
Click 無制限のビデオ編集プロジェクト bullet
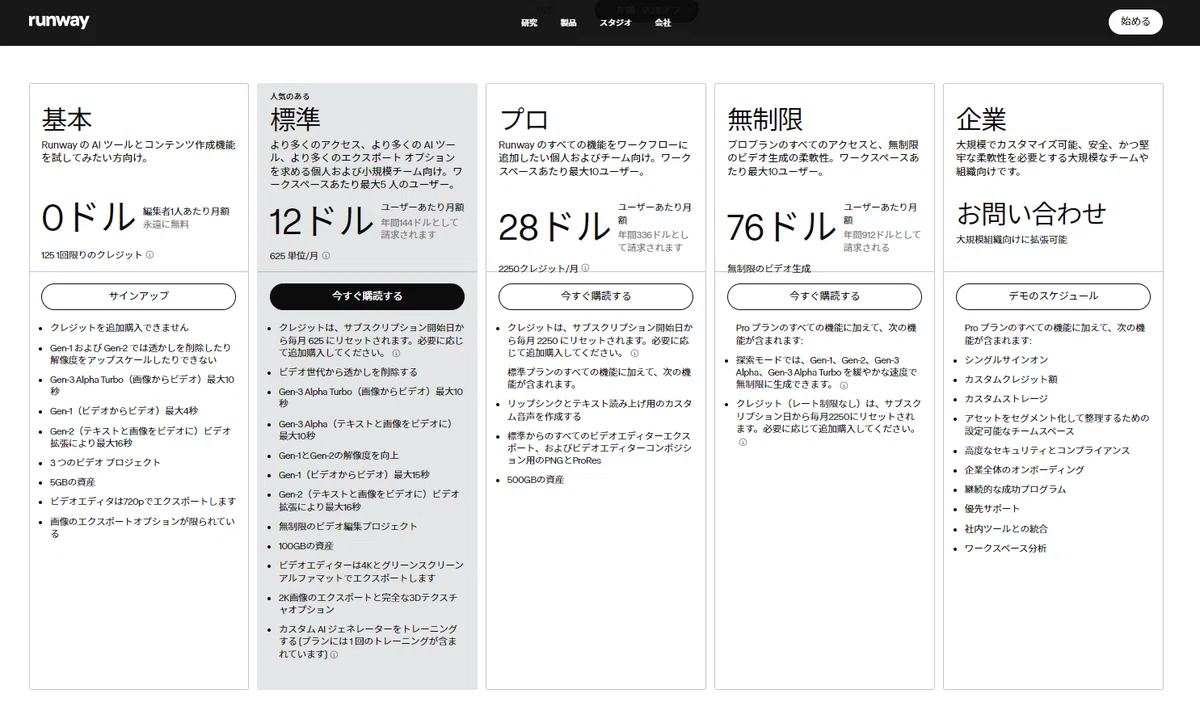pos(348,526)
